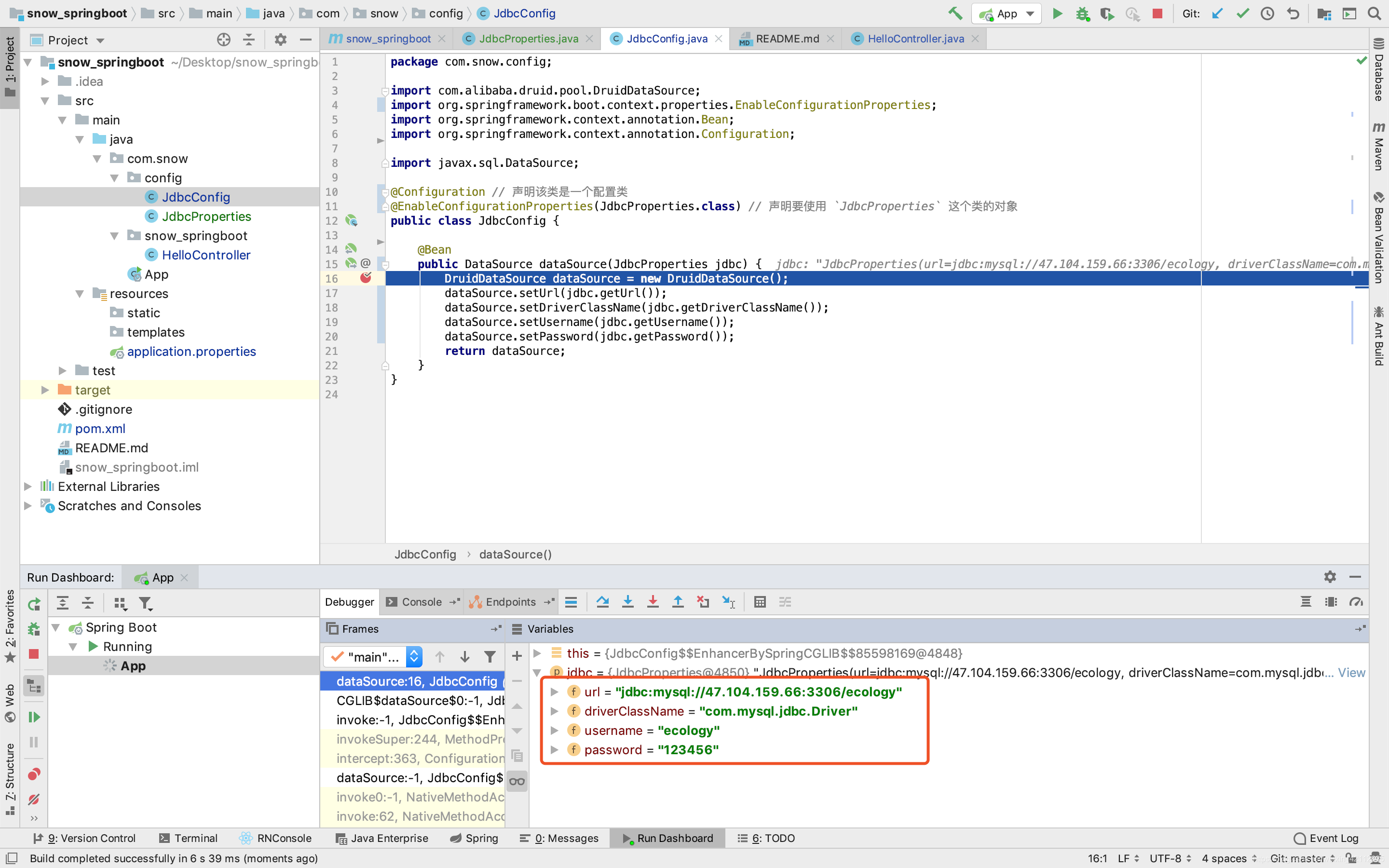Click the View link for jdbc value
This screenshot has width=1389, height=868.
[x=1352, y=672]
